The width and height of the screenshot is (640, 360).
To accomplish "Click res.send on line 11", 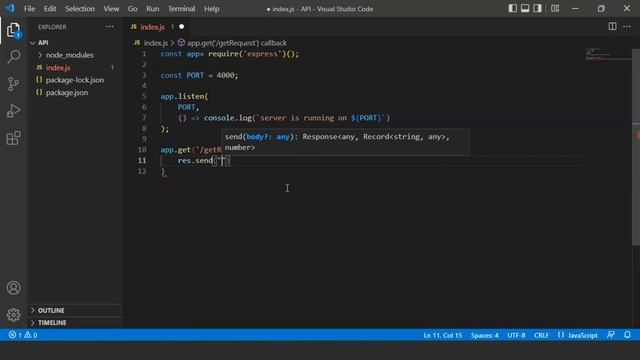I will click(x=195, y=161).
